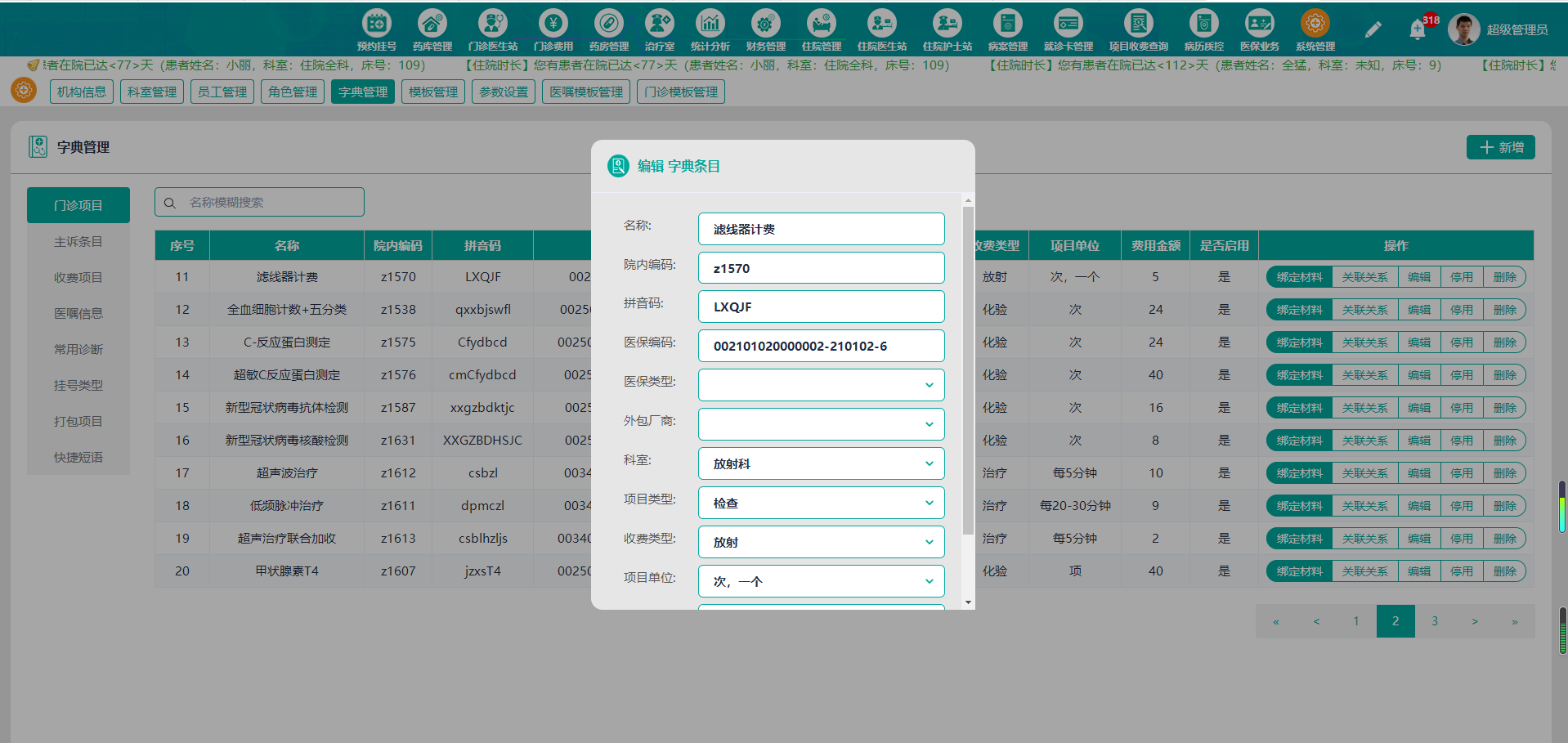The height and width of the screenshot is (743, 1568).
Task: Go to page 3 in pagination
Action: [x=1435, y=621]
